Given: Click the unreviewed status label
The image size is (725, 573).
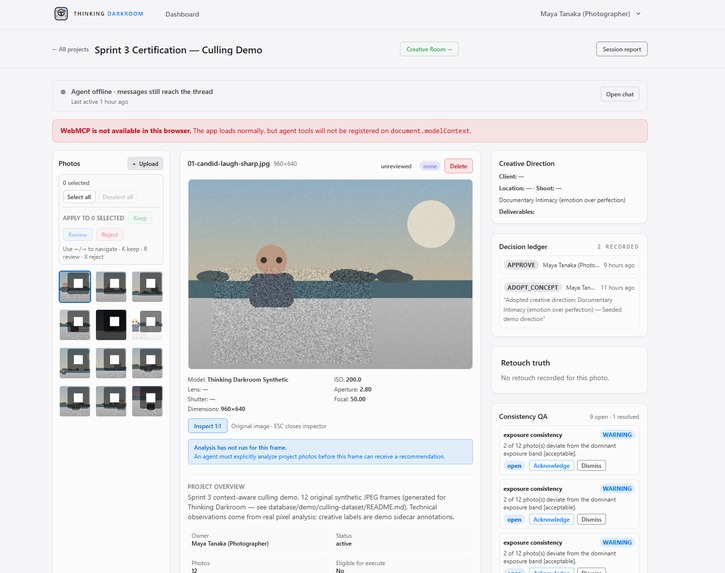Looking at the screenshot, I should [396, 166].
